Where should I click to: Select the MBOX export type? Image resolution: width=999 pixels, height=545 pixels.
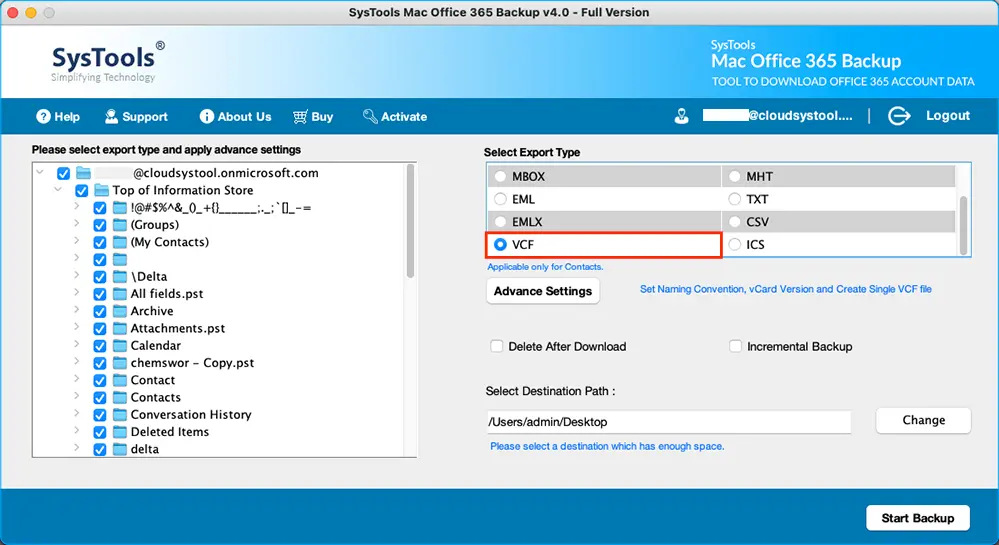coord(501,177)
